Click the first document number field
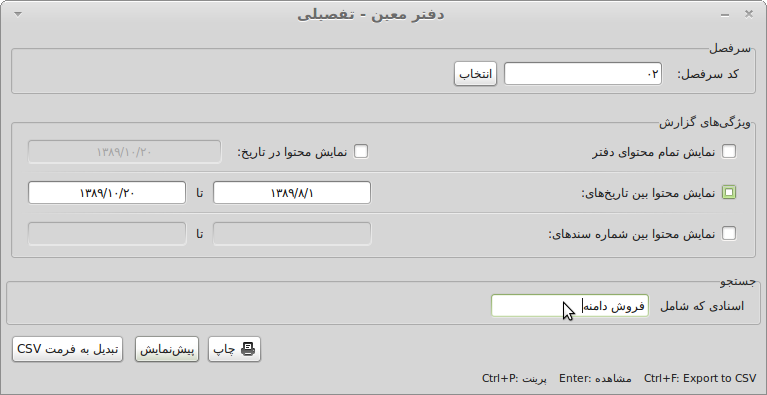 (x=292, y=234)
